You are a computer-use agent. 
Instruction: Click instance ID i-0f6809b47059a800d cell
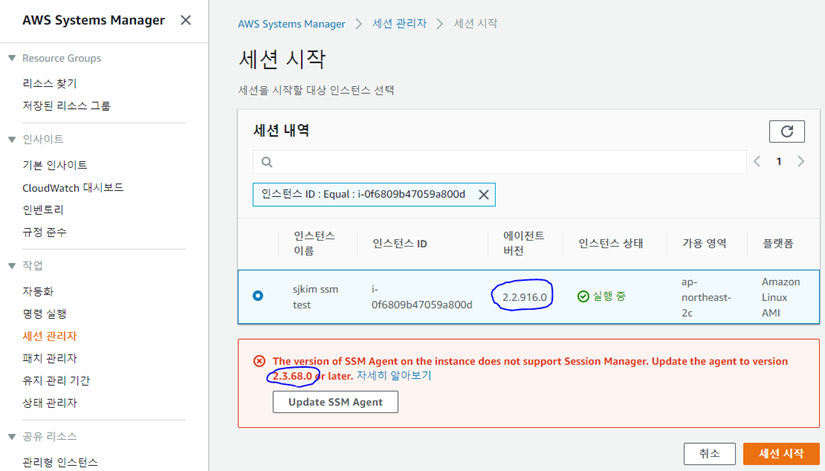(421, 297)
